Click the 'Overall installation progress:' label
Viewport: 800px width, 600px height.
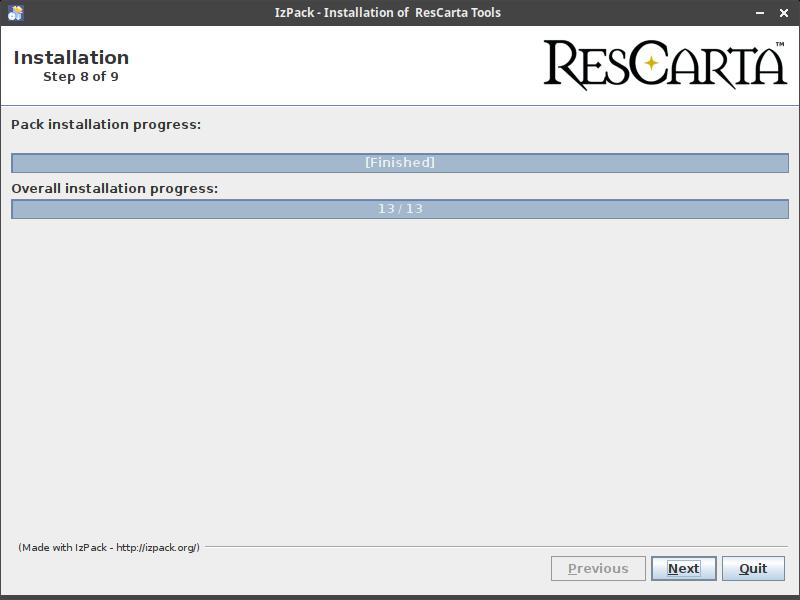tap(115, 189)
